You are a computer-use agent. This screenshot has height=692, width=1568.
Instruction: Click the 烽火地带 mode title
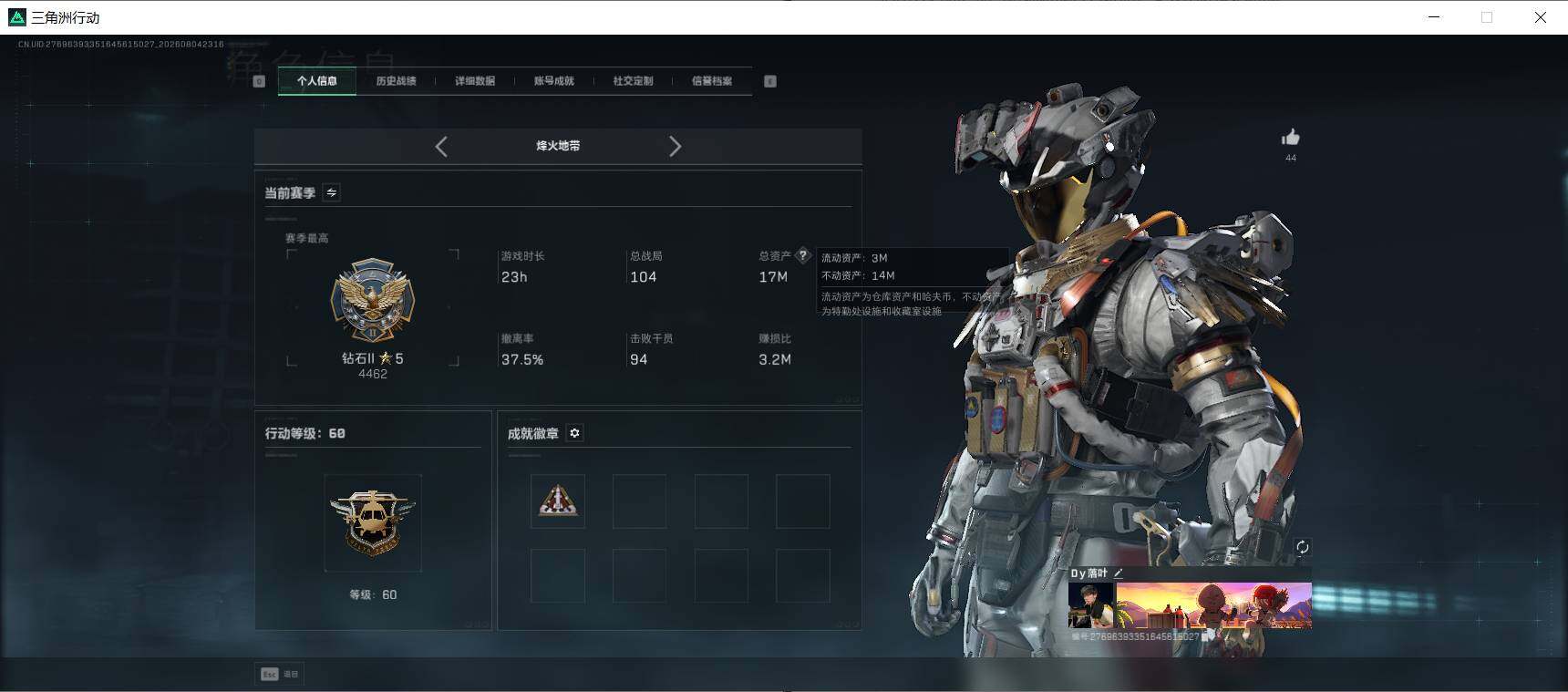pos(558,146)
